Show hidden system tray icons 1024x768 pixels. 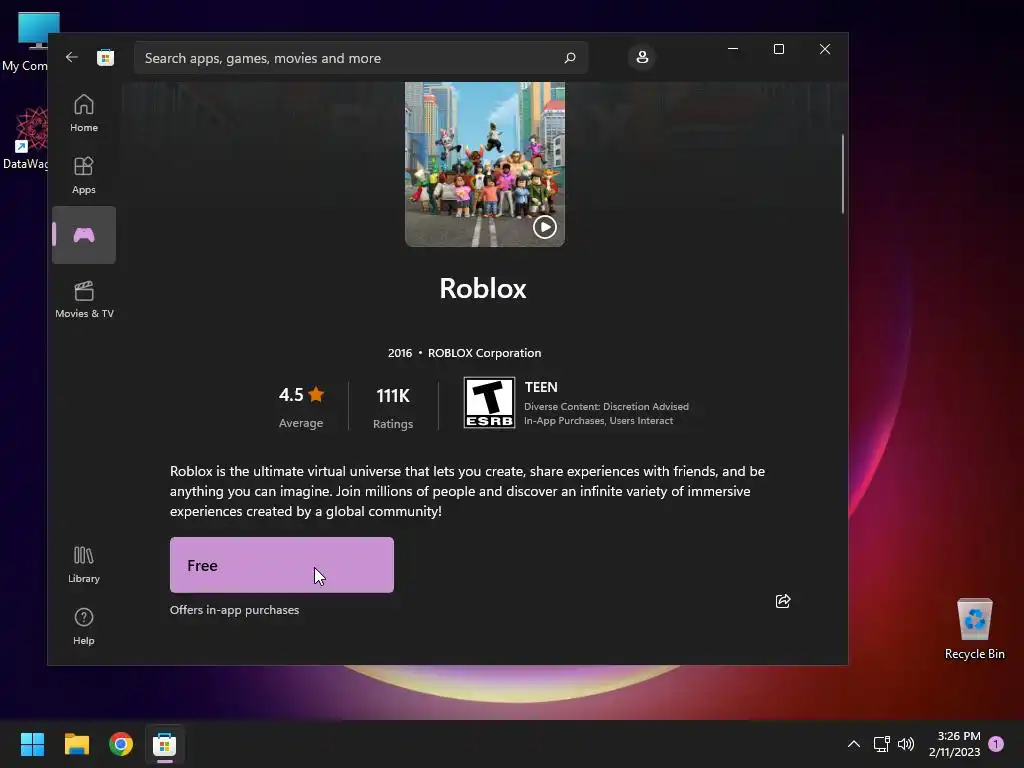pos(854,744)
